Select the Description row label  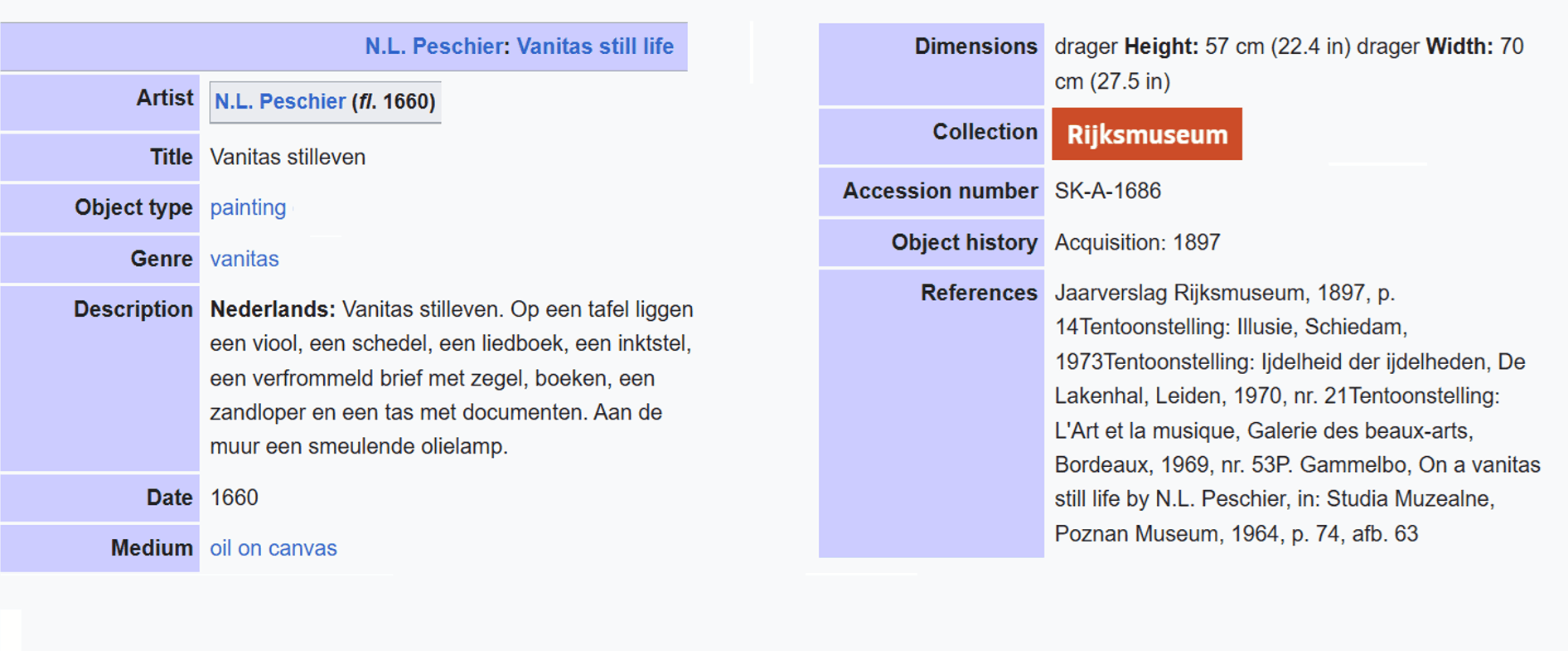[133, 309]
